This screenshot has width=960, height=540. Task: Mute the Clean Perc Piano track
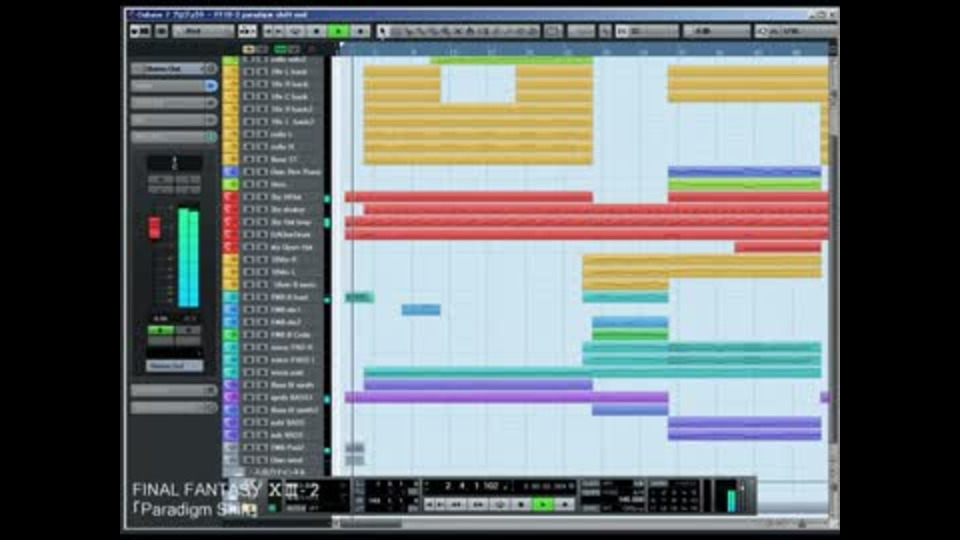(249, 172)
